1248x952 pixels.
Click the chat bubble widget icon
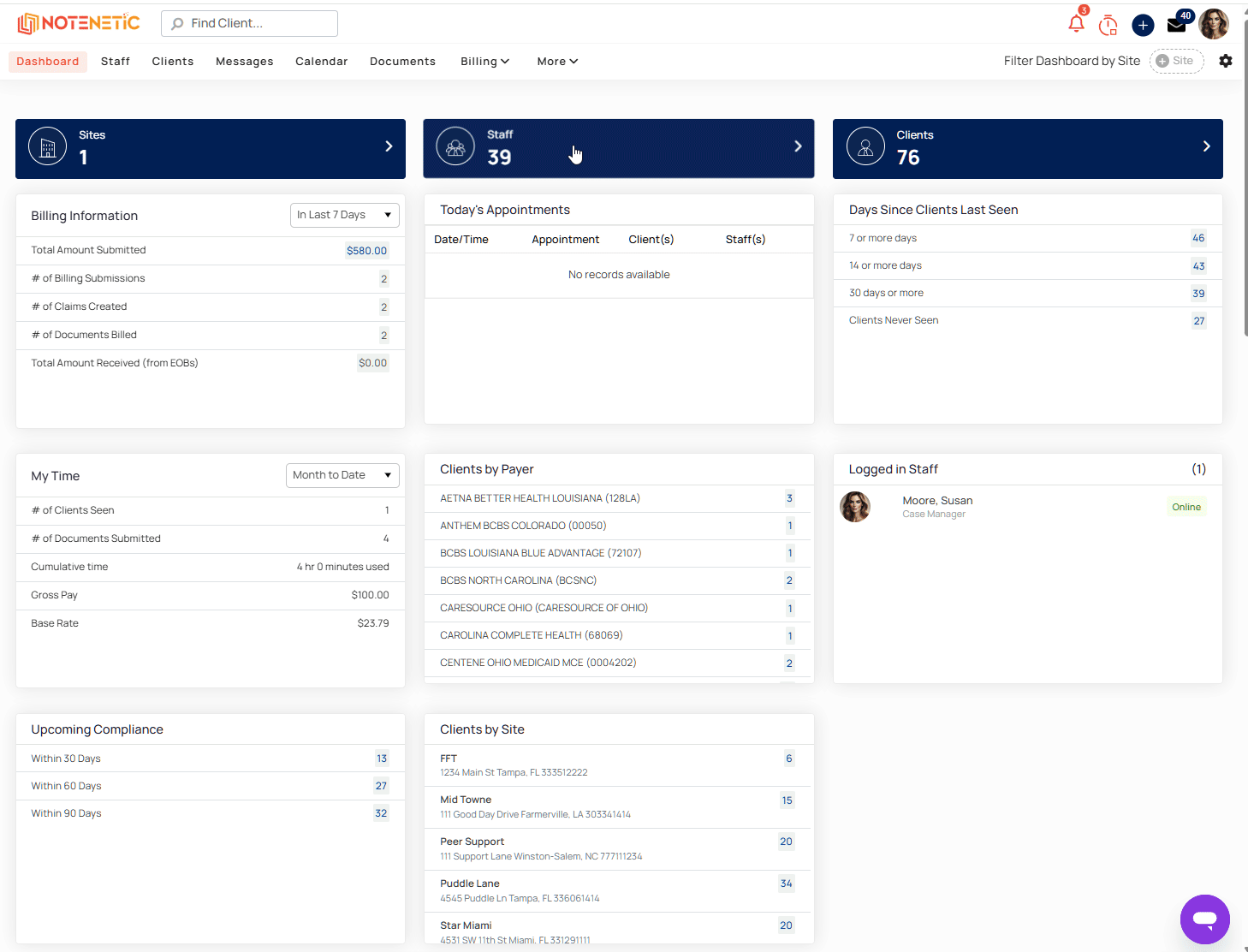point(1205,919)
